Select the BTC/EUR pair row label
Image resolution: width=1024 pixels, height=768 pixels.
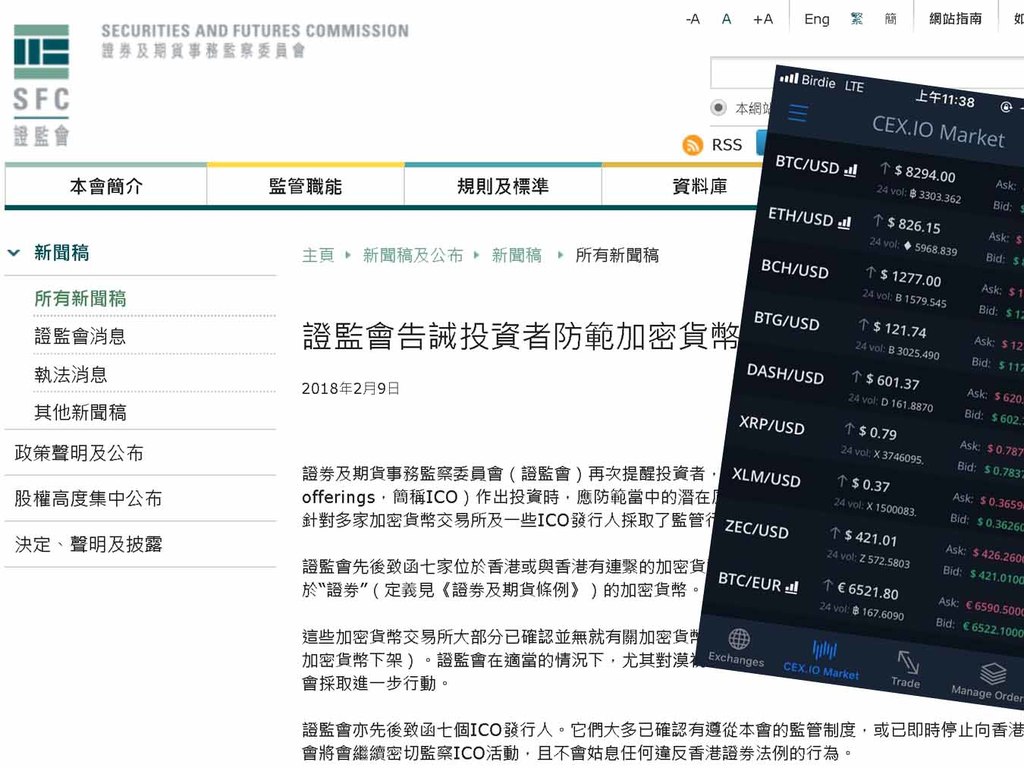[749, 581]
